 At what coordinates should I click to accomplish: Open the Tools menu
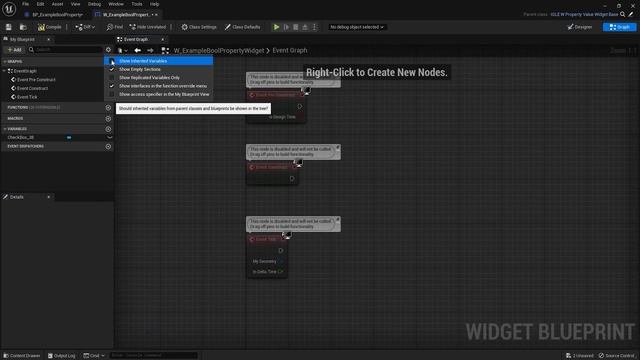click(x=137, y=4)
